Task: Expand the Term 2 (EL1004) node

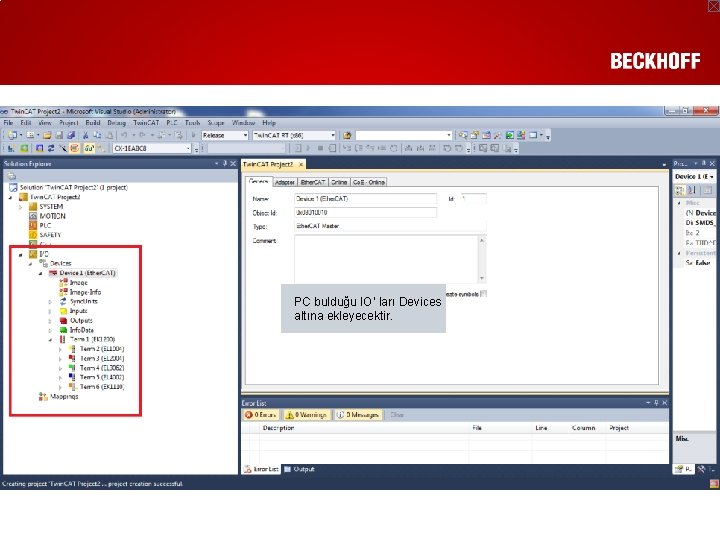Action: click(61, 349)
